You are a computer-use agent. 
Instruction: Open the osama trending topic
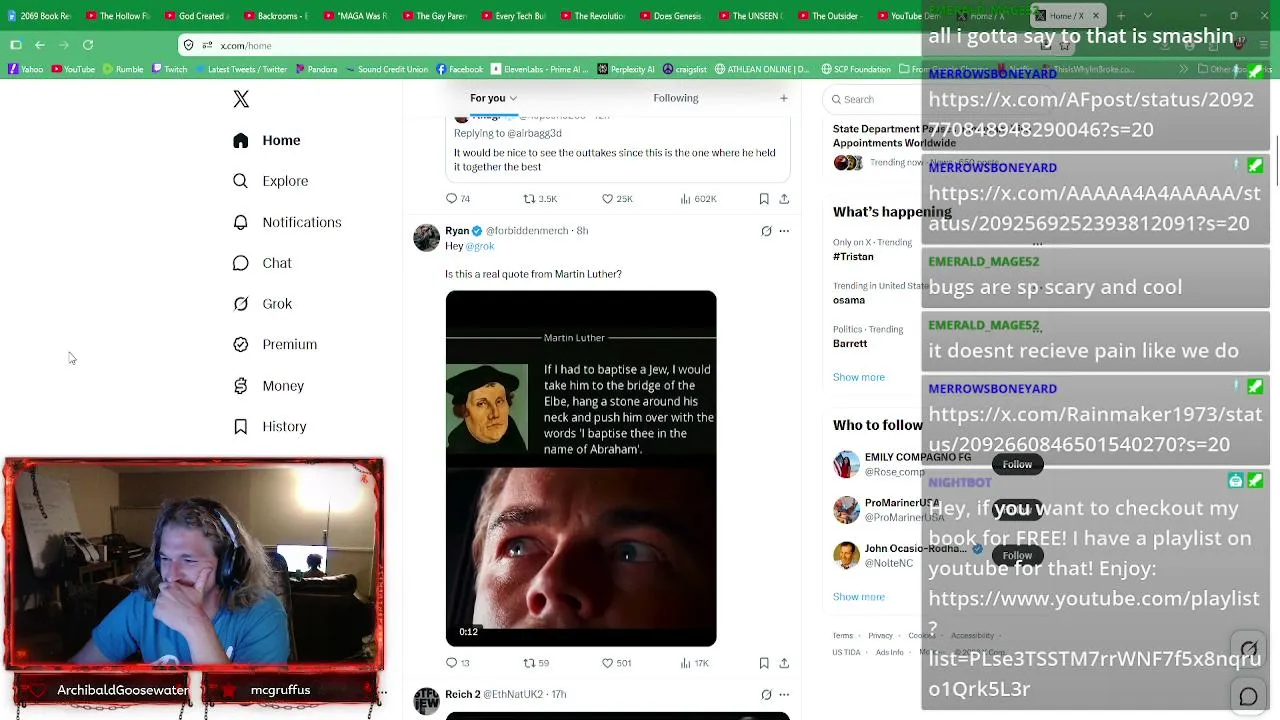(x=849, y=300)
